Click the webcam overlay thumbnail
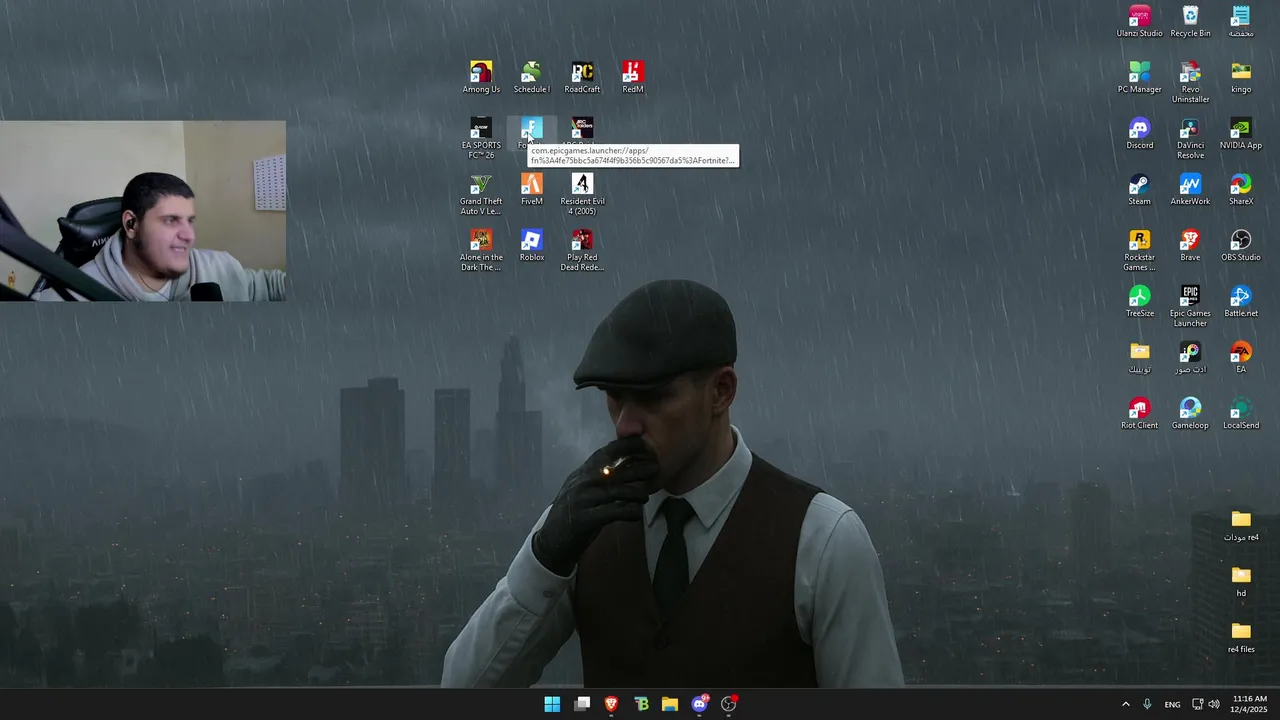 point(143,211)
